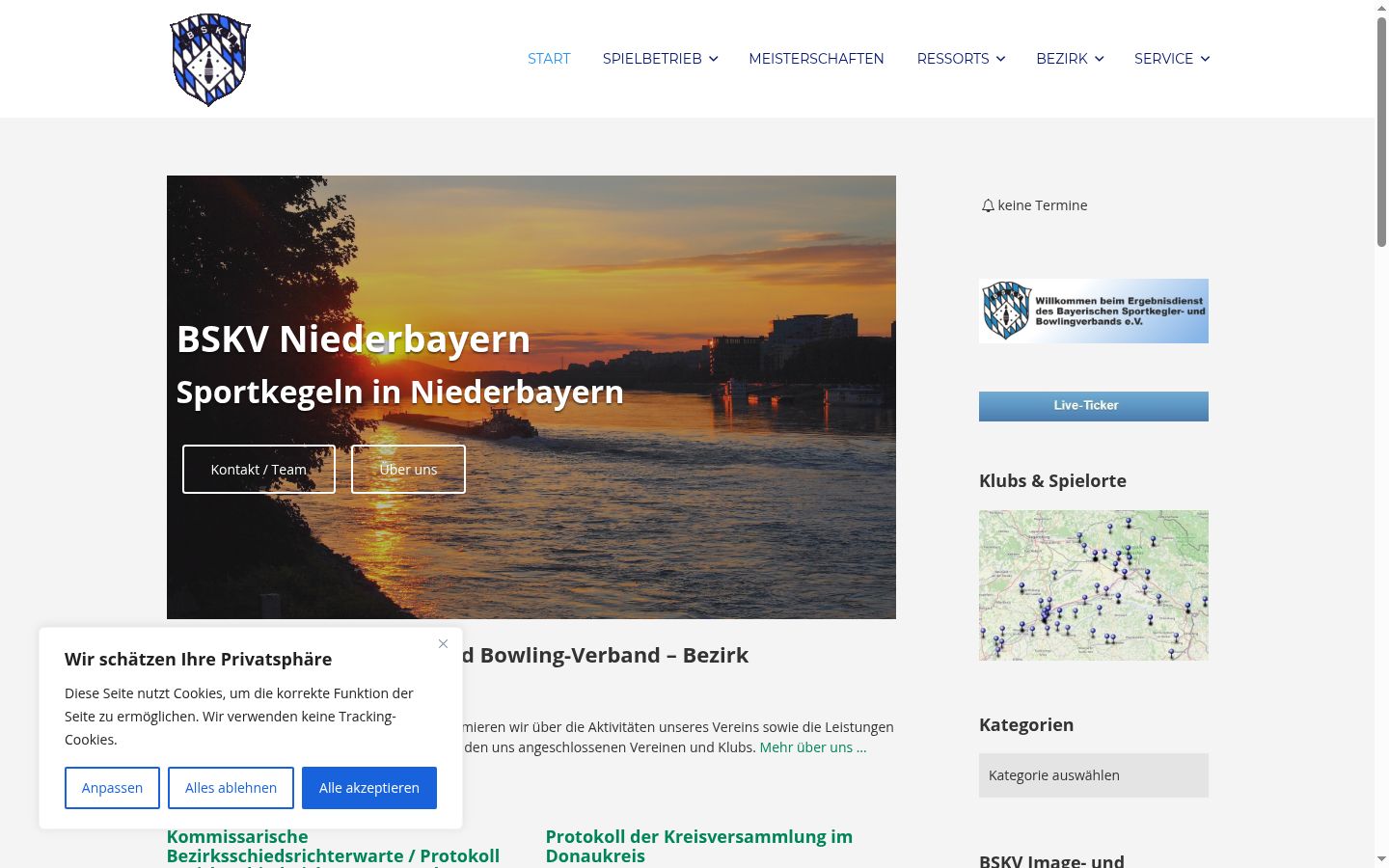This screenshot has width=1389, height=868.
Task: Click the Sportkegeln in Niederbayern subtitle
Action: click(x=399, y=393)
